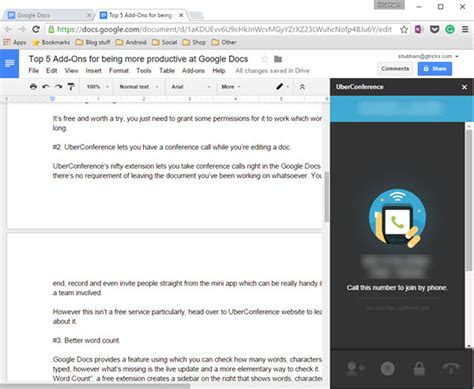Screen dimensions: 474x389
Task: Click the Pocket extension icon
Action: tap(434, 29)
